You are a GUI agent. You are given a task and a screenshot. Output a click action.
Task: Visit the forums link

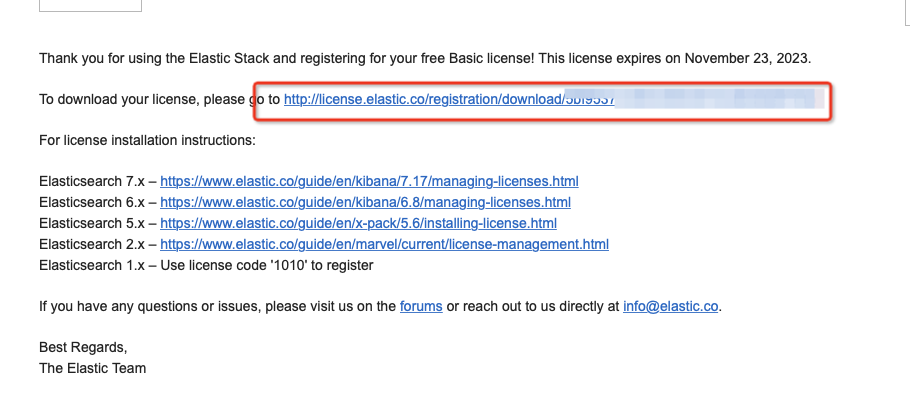coord(421,306)
